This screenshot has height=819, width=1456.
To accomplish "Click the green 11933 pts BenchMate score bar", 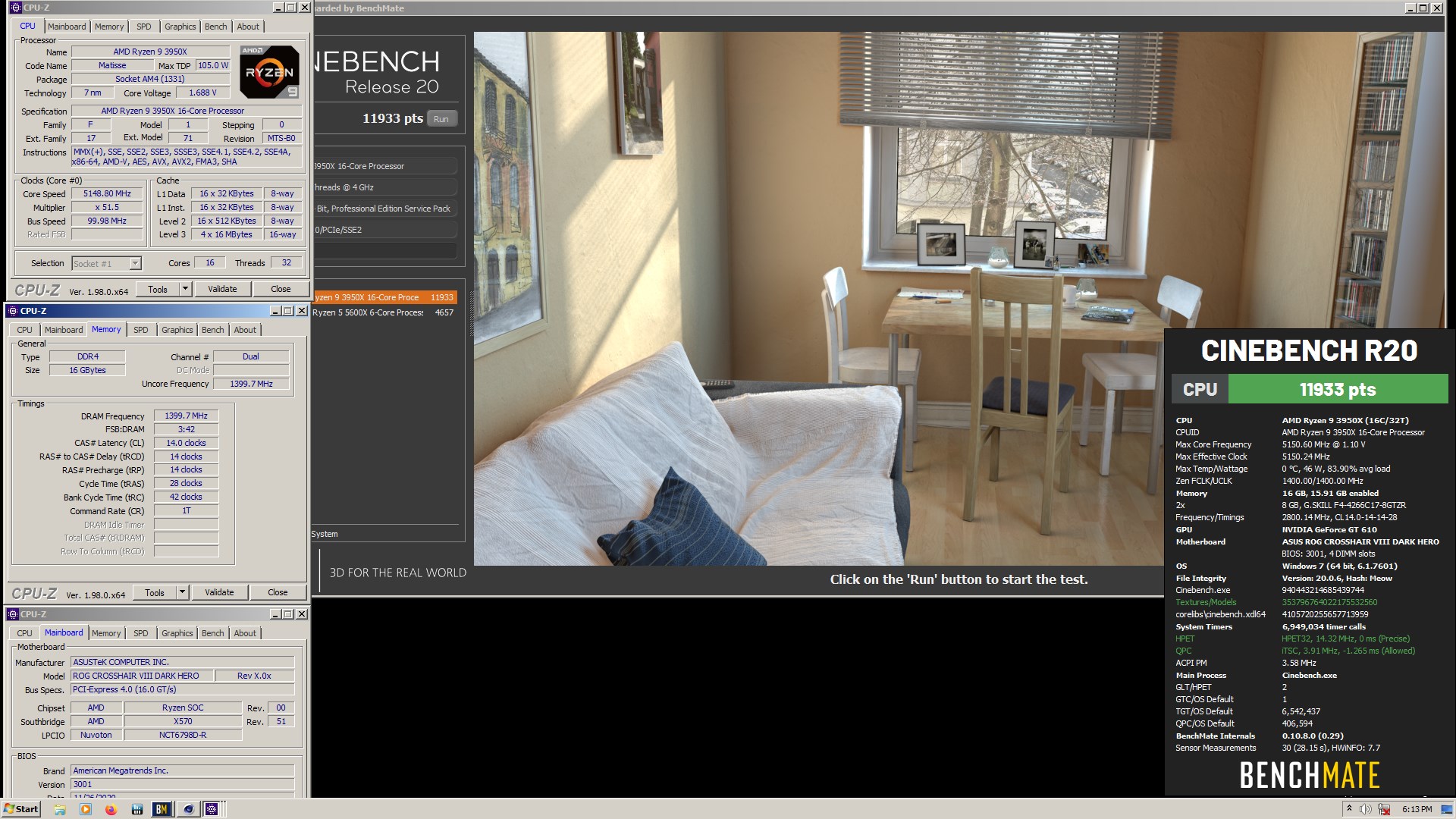I will pos(1338,389).
